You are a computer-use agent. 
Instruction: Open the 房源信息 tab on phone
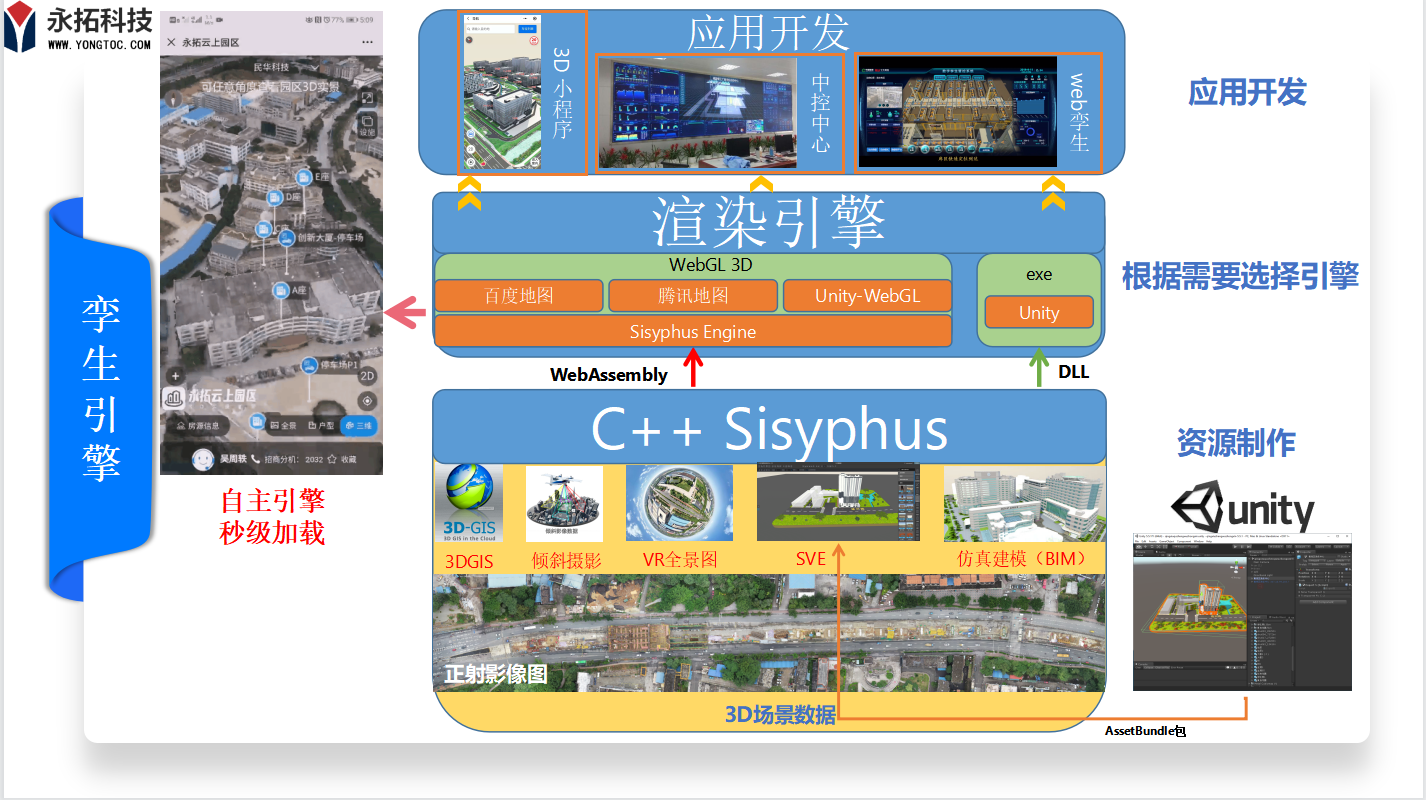200,426
